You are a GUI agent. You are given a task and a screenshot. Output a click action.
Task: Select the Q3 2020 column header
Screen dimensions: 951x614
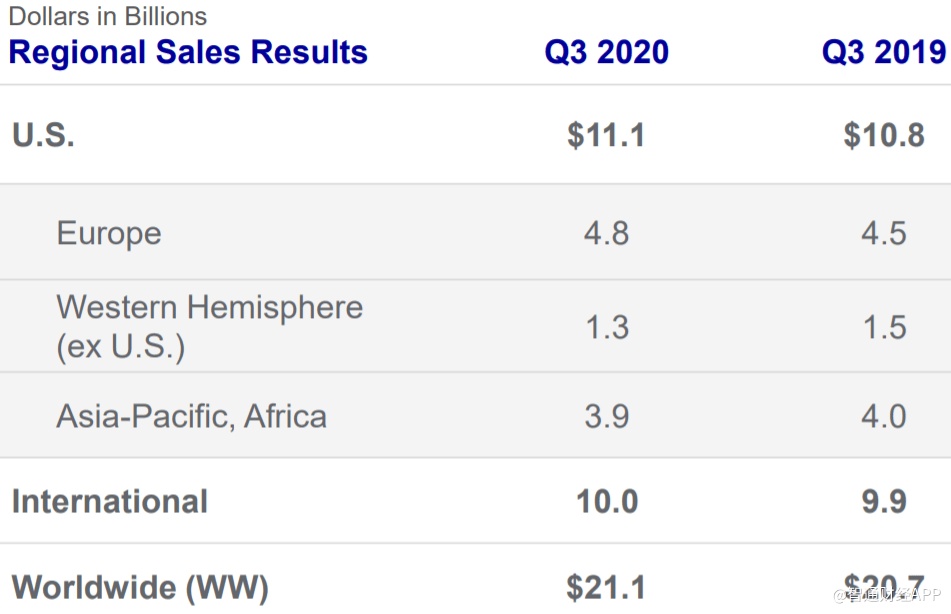tap(606, 52)
